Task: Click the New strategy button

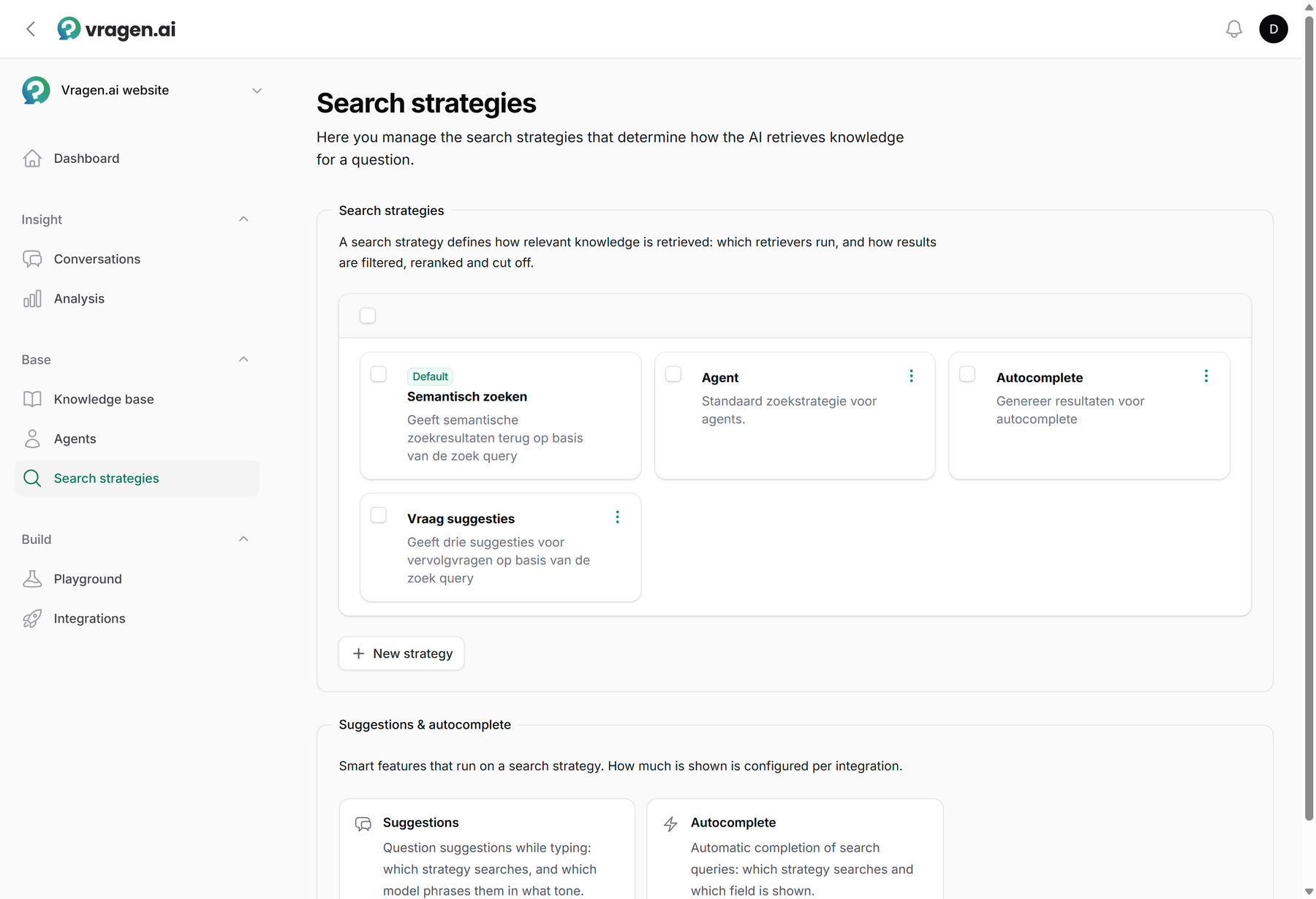Action: 401,653
